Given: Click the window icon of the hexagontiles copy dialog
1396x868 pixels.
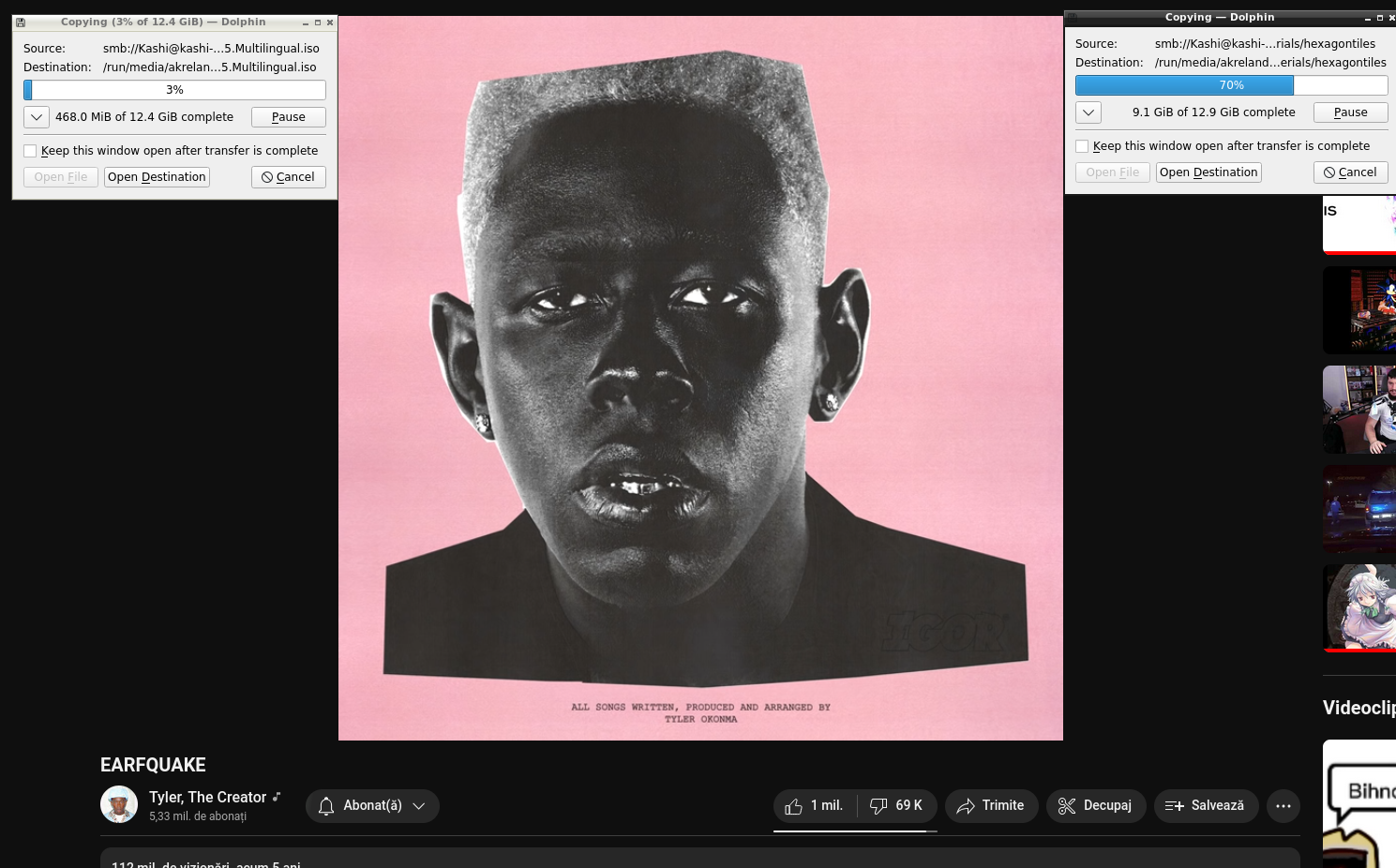Looking at the screenshot, I should pos(1073,18).
